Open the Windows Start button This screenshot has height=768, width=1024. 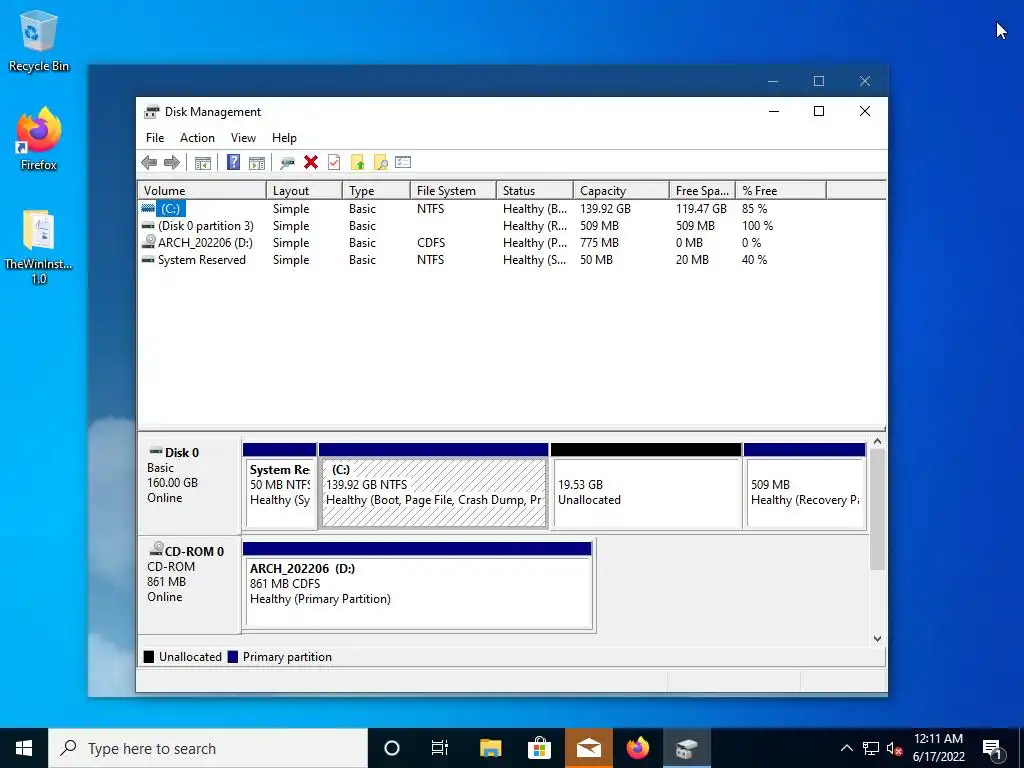[x=24, y=748]
